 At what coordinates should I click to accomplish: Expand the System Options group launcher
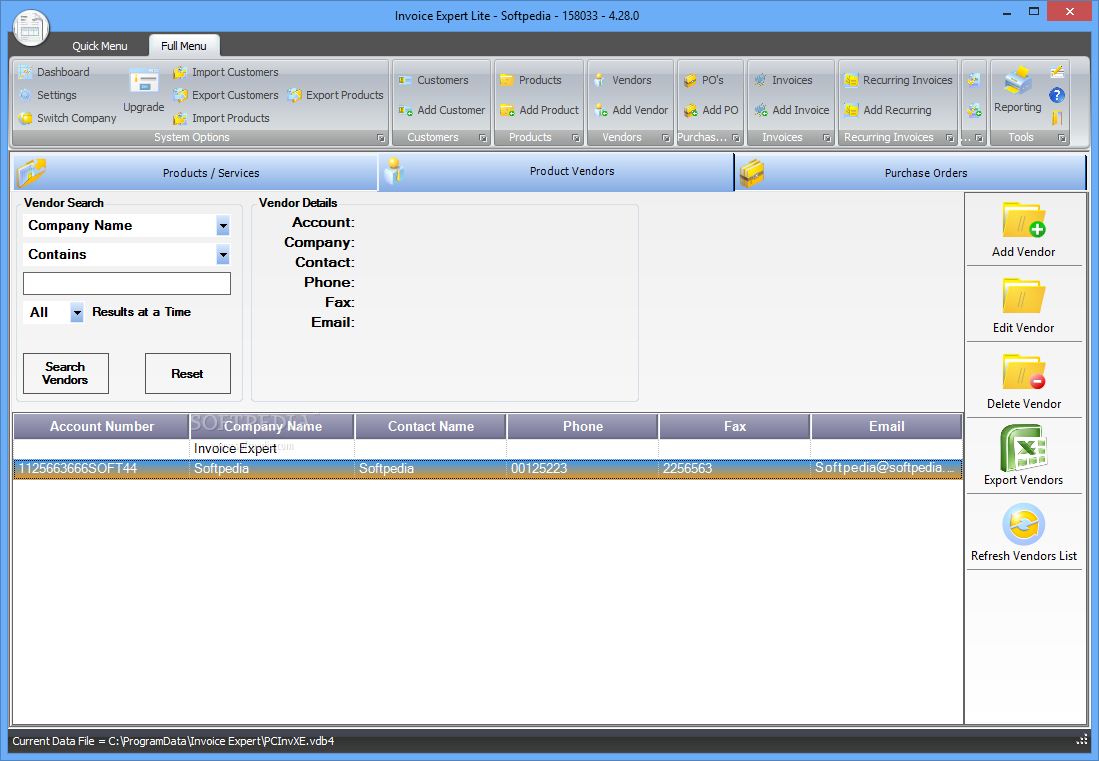pyautogui.click(x=381, y=138)
